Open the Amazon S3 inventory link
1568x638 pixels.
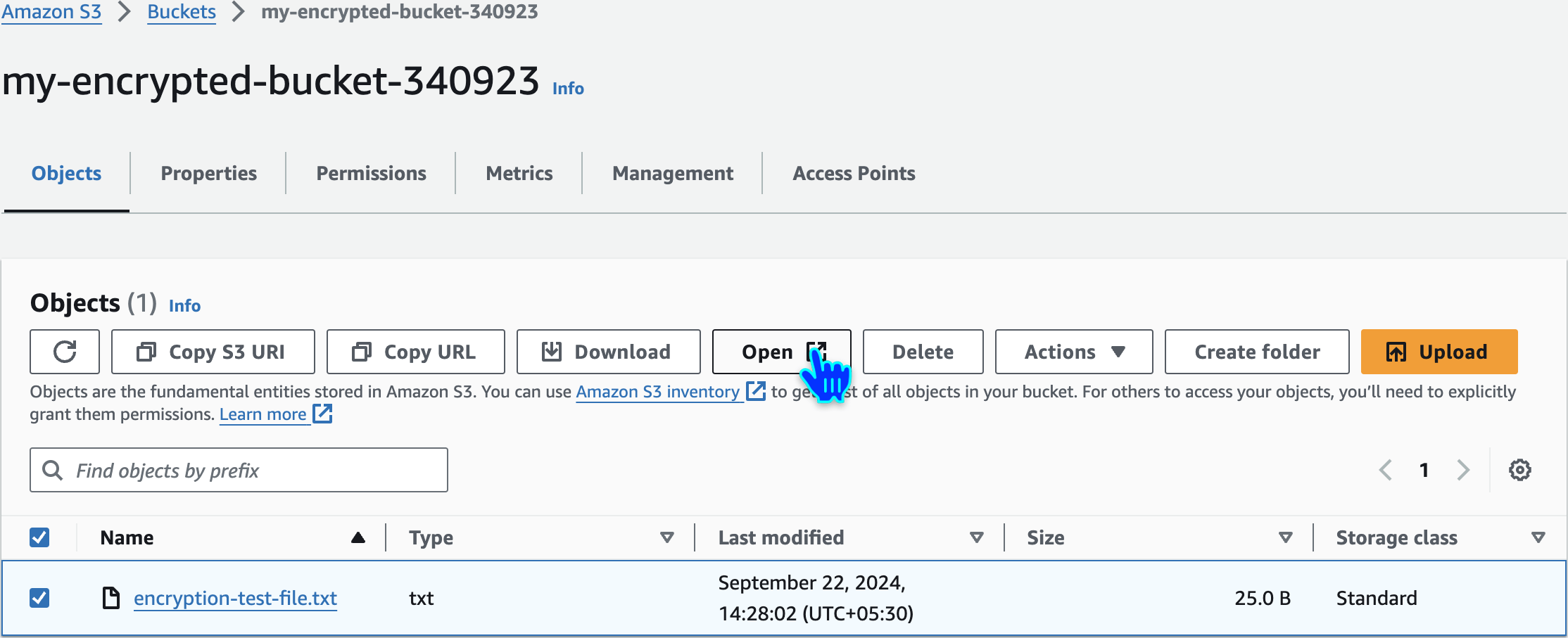[x=658, y=392]
